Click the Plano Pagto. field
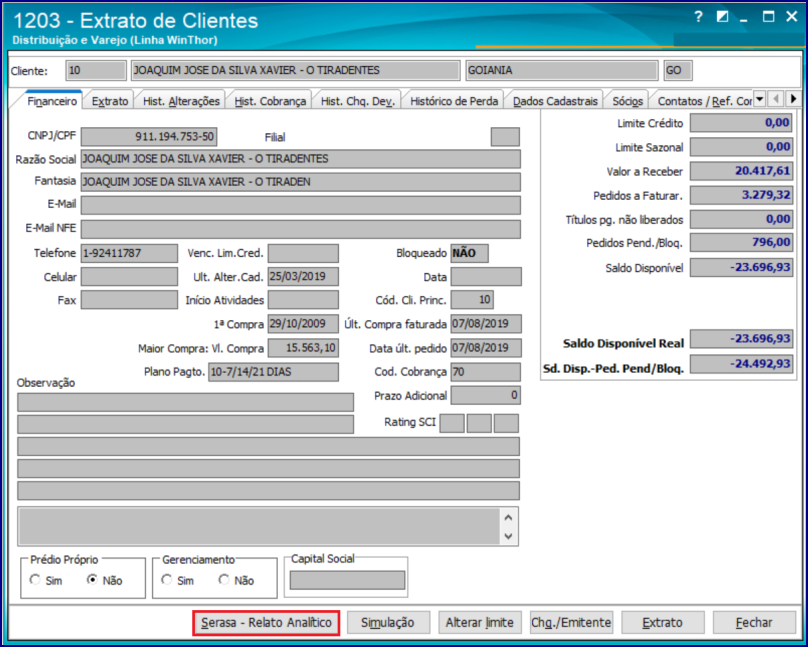The image size is (808, 647). pyautogui.click(x=273, y=372)
